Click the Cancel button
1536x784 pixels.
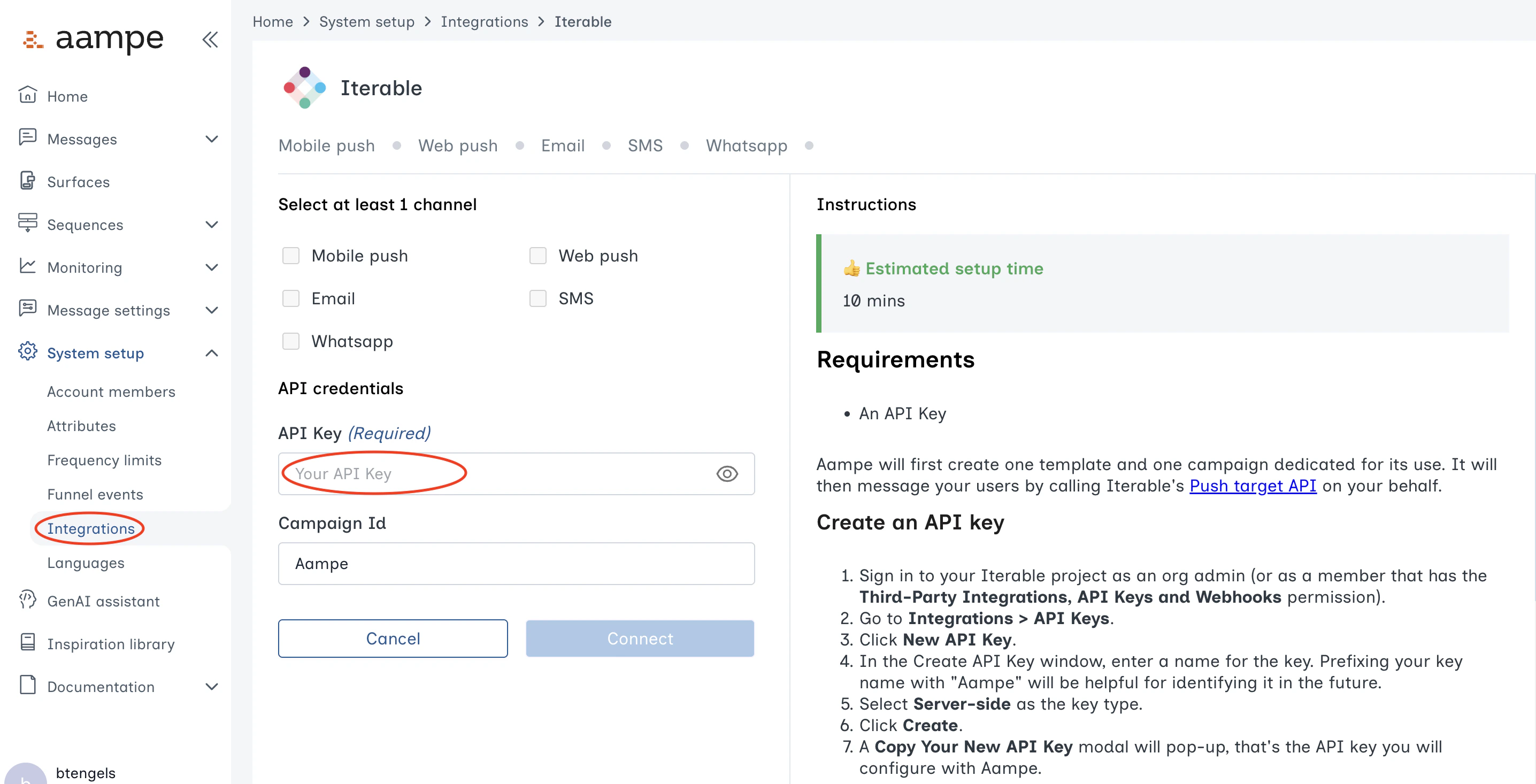point(393,638)
